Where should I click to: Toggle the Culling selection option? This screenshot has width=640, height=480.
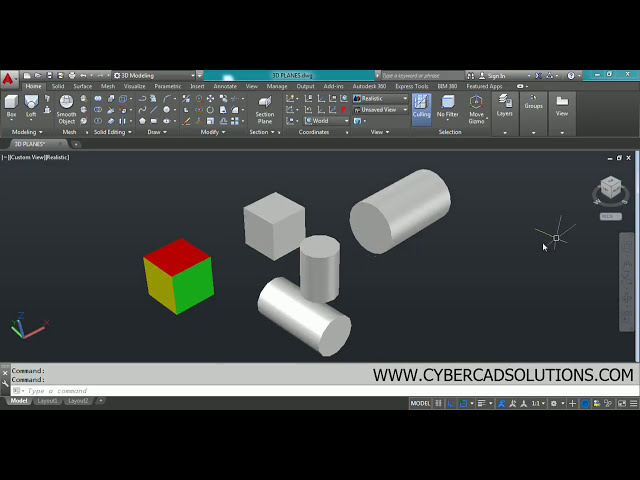pos(421,105)
